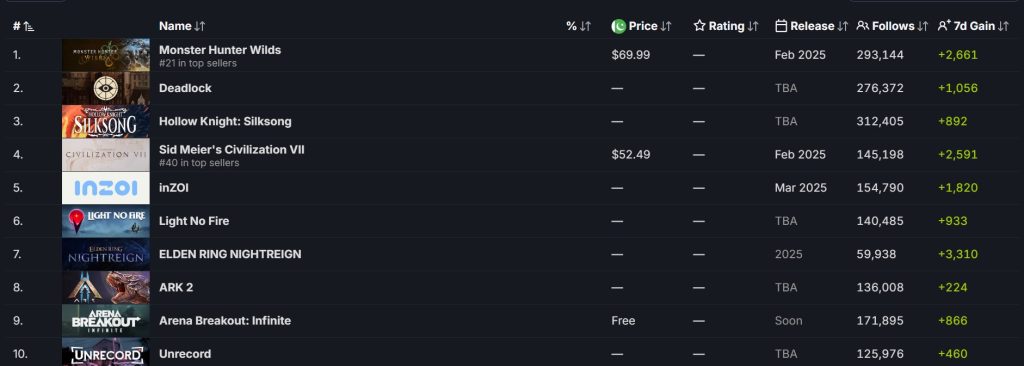Open Monster Hunter Wilds game link
This screenshot has width=1024, height=366.
(220, 50)
